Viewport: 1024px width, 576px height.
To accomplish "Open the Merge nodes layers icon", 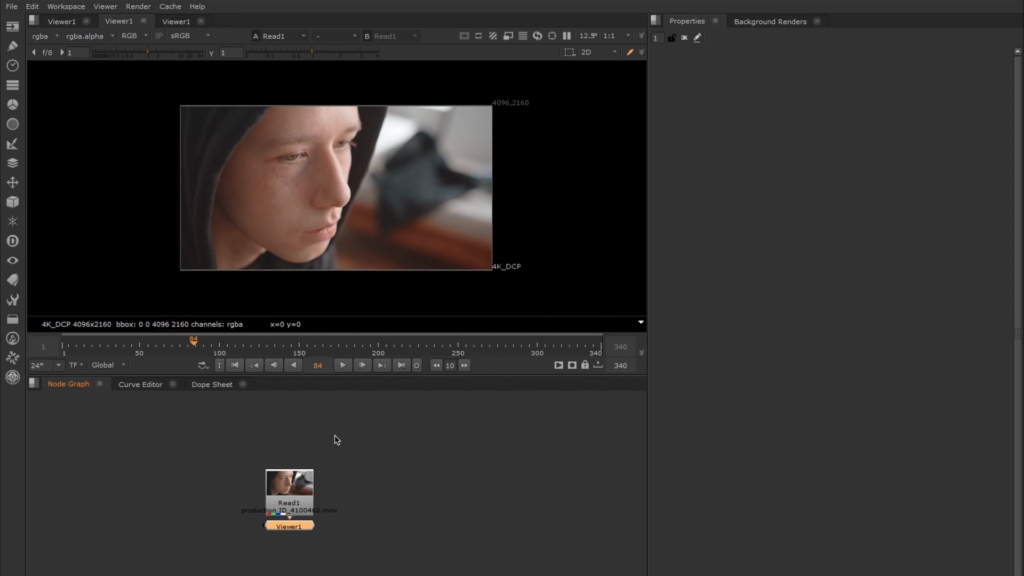I will 12,163.
